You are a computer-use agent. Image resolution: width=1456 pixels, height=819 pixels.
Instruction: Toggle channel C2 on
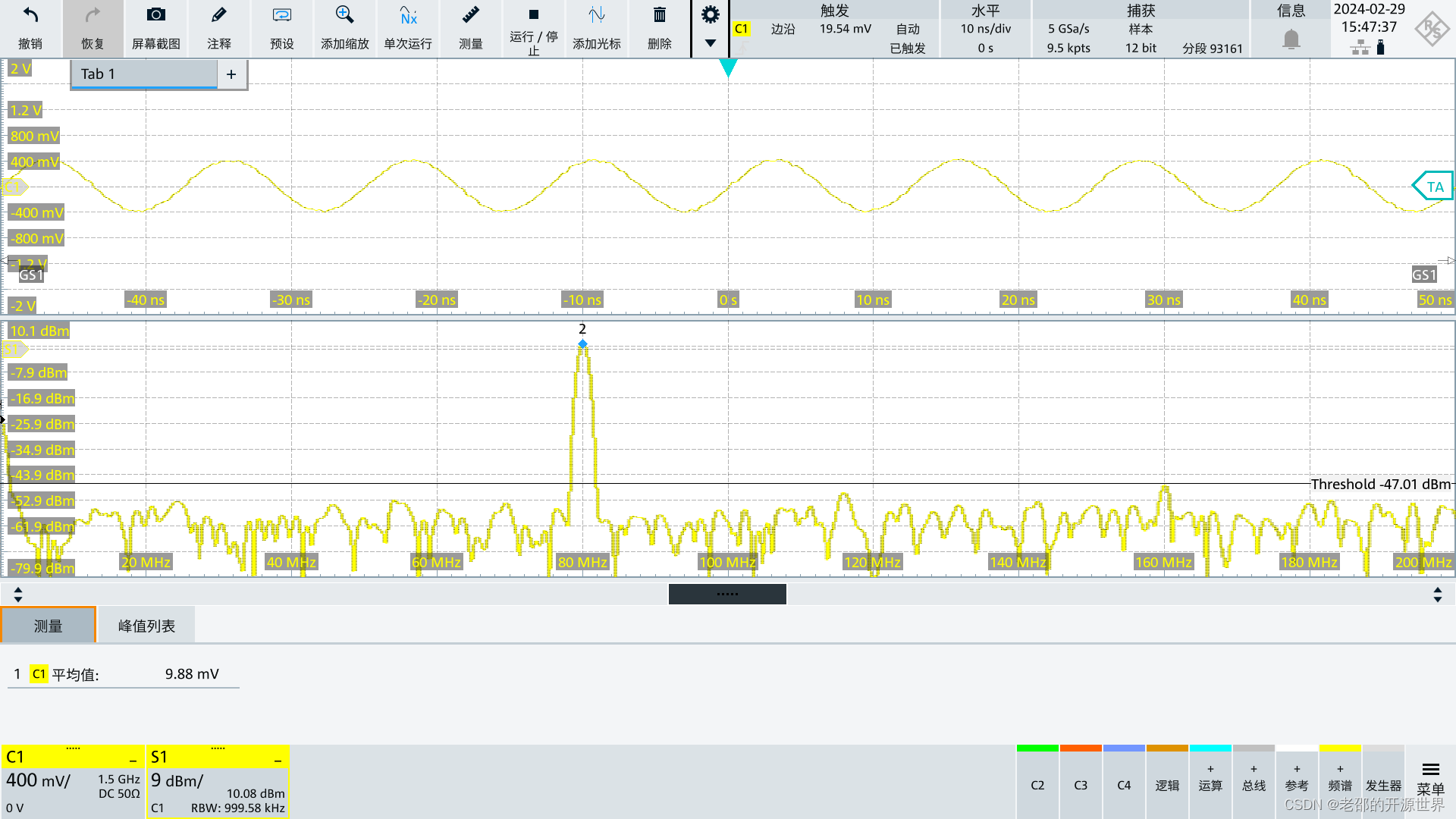click(1037, 785)
